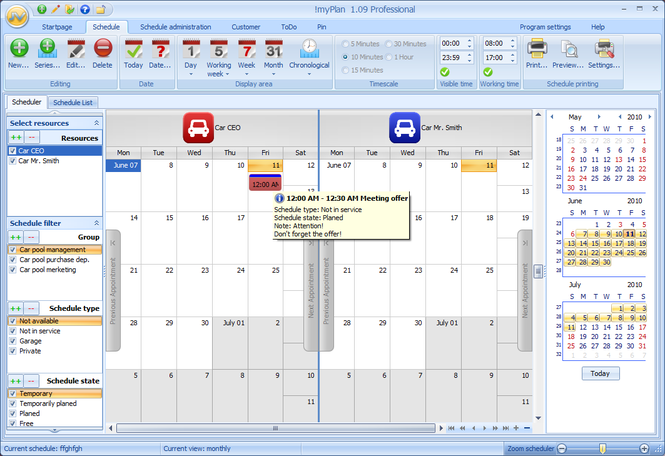The height and width of the screenshot is (456, 665).
Task: Open schedule printing Settings icon
Action: pos(604,48)
